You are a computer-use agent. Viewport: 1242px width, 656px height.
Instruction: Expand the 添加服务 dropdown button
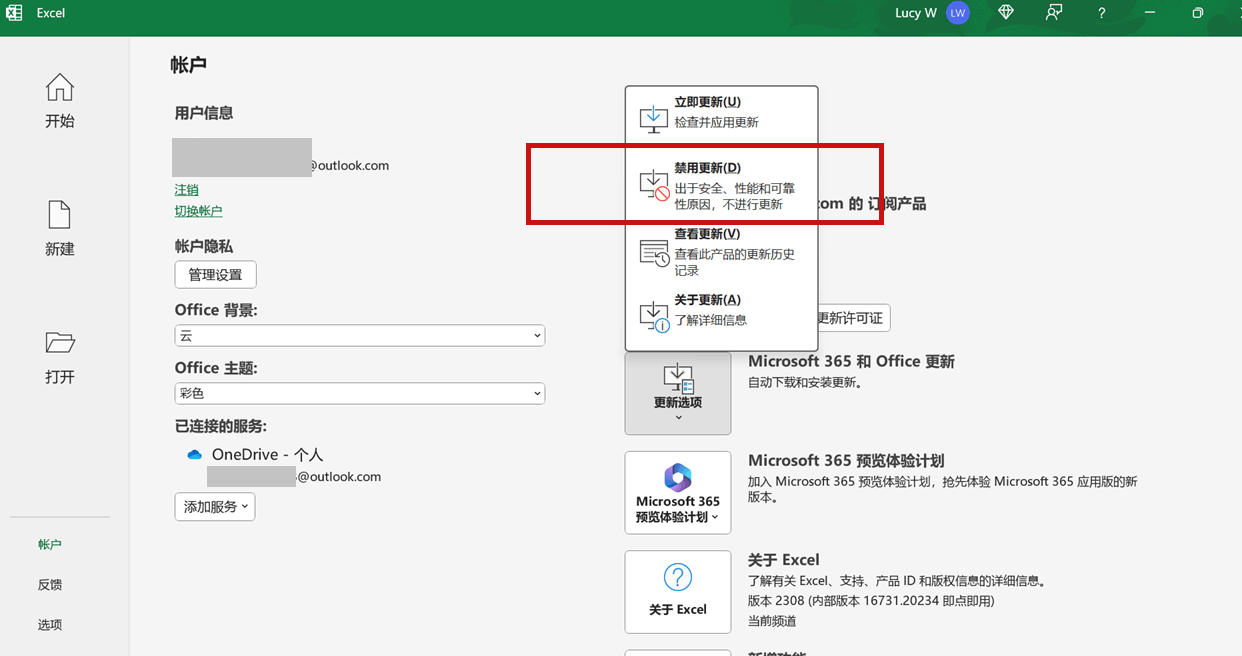(x=215, y=507)
